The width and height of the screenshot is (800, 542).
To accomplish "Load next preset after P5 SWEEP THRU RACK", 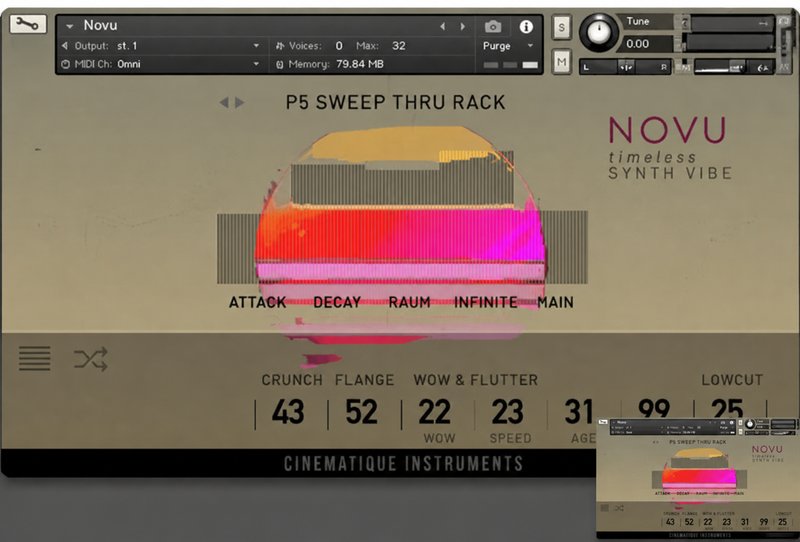I will coord(240,103).
